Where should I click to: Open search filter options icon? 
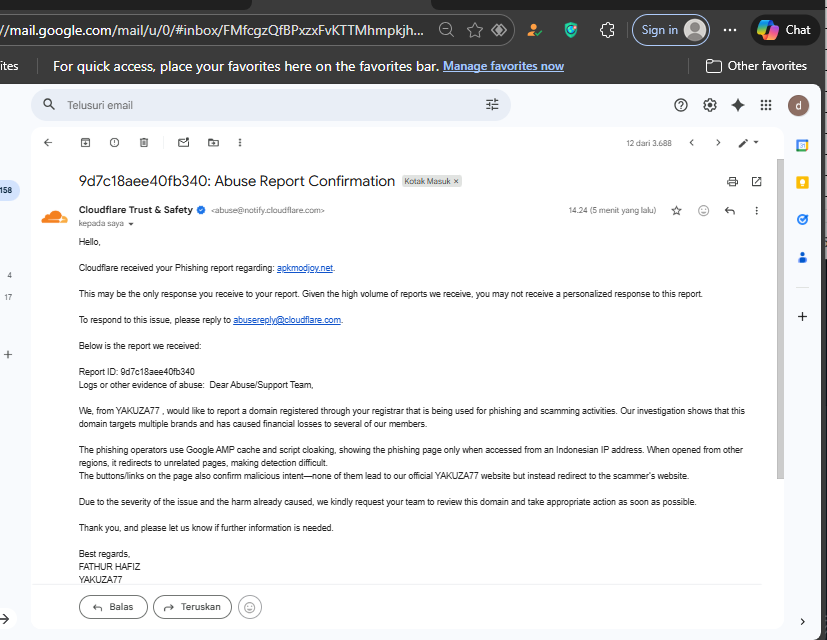(x=492, y=105)
